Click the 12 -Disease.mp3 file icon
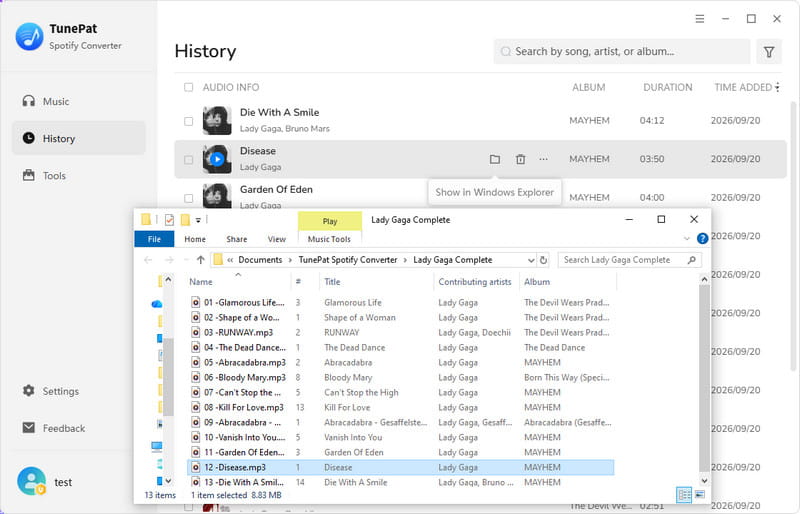This screenshot has width=800, height=514. point(195,467)
